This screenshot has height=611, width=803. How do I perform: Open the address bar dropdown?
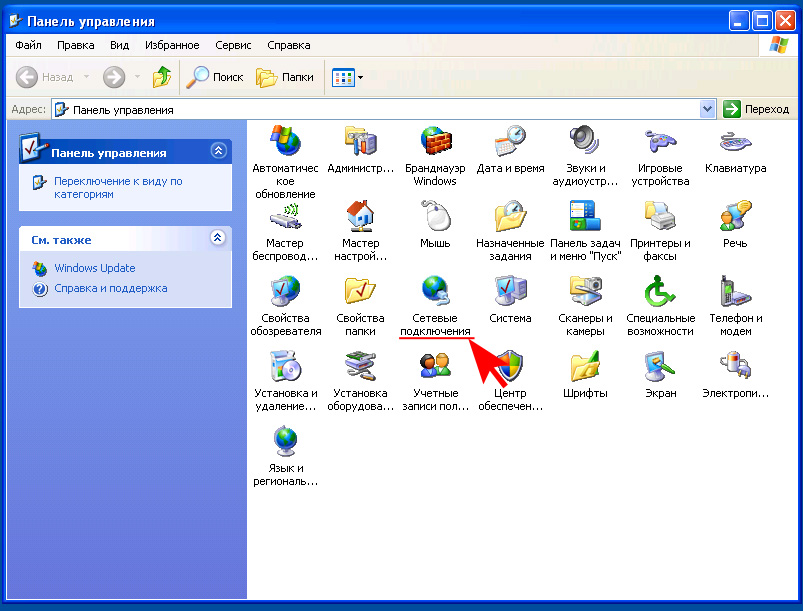[708, 108]
